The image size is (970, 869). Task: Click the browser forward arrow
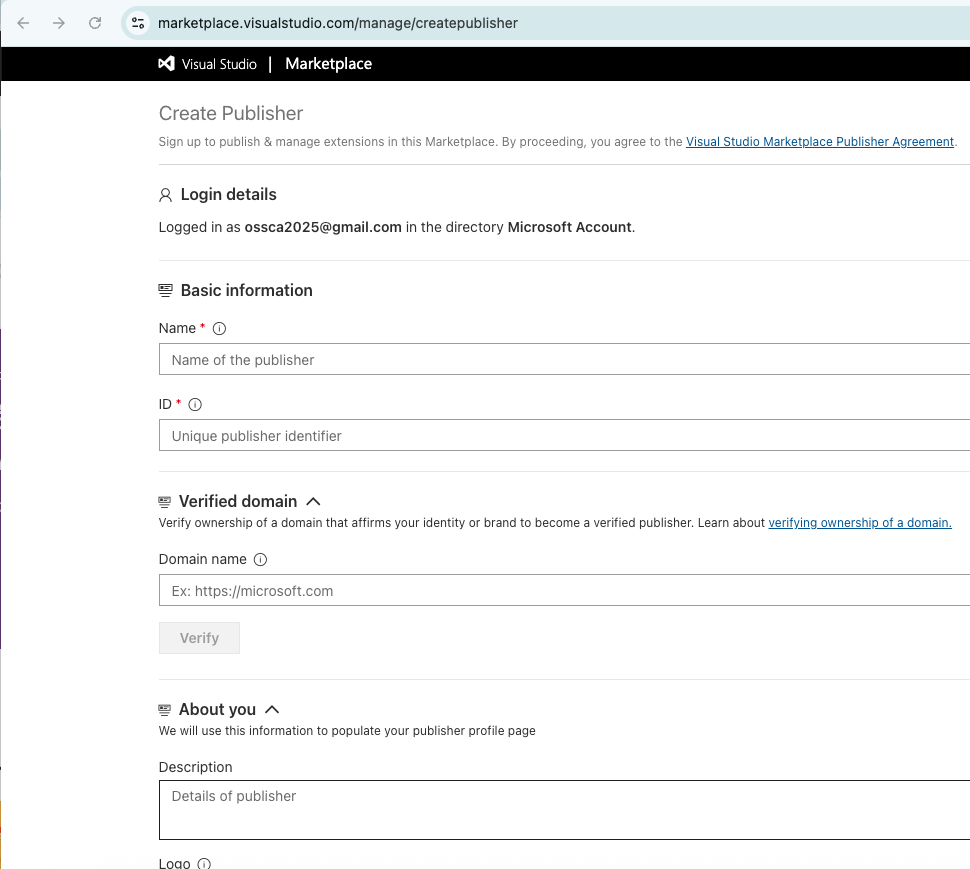tap(59, 23)
